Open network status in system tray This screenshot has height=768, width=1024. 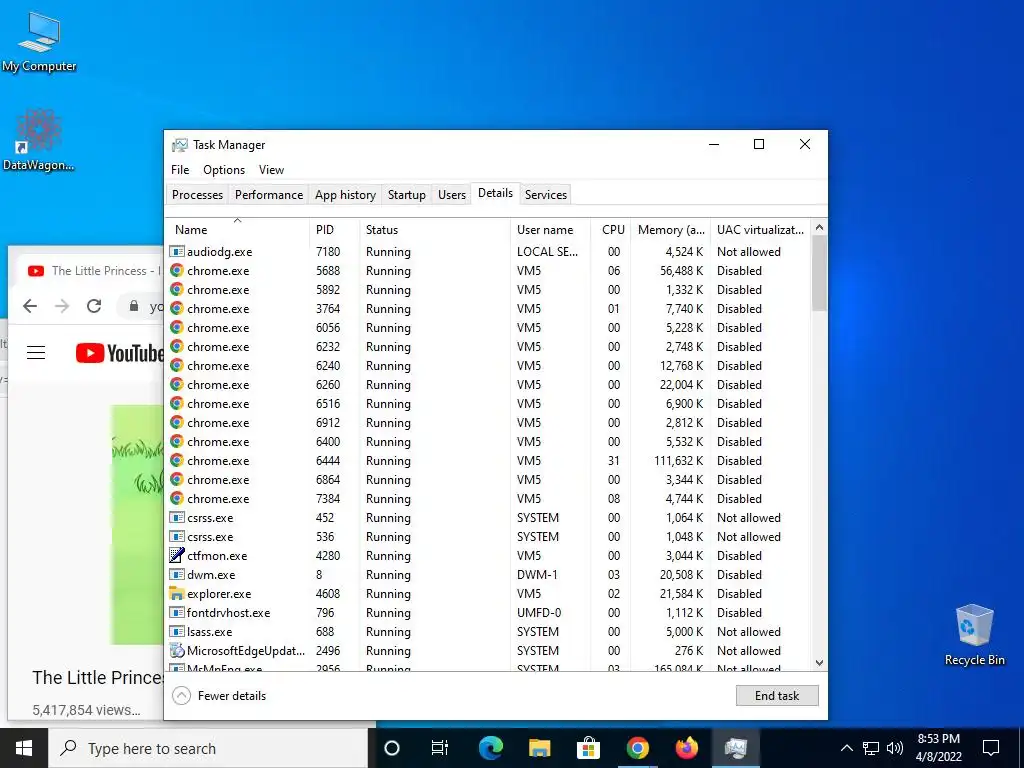pyautogui.click(x=871, y=748)
